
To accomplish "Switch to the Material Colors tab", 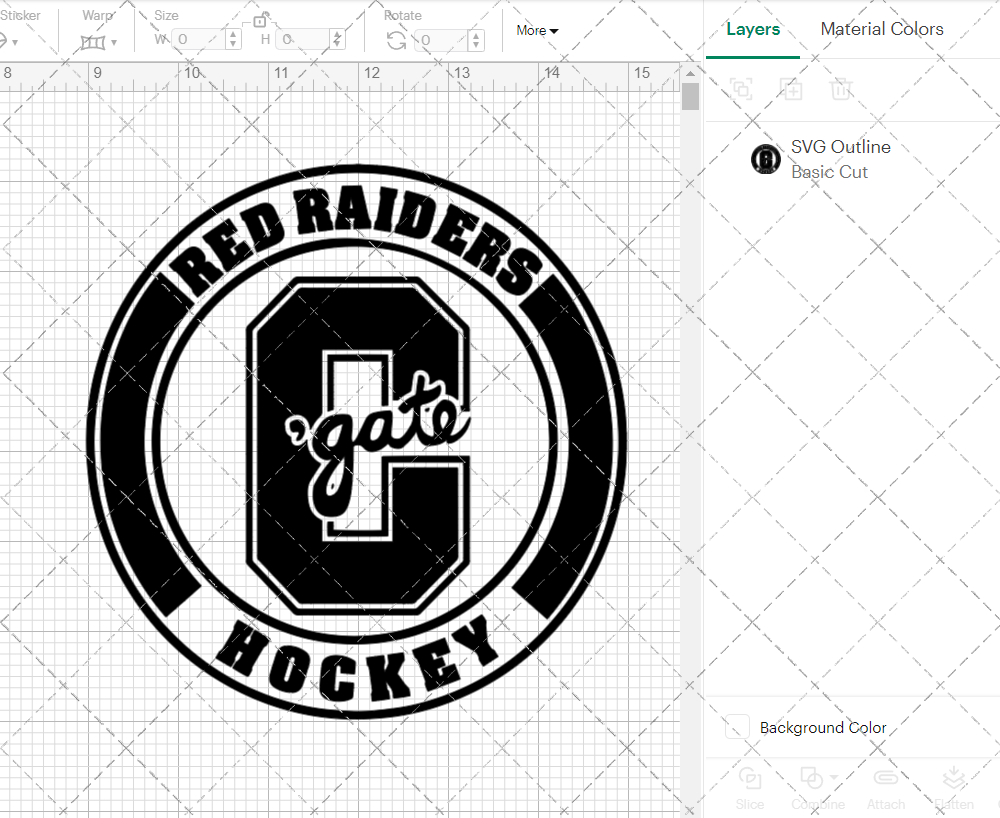I will coord(881,29).
